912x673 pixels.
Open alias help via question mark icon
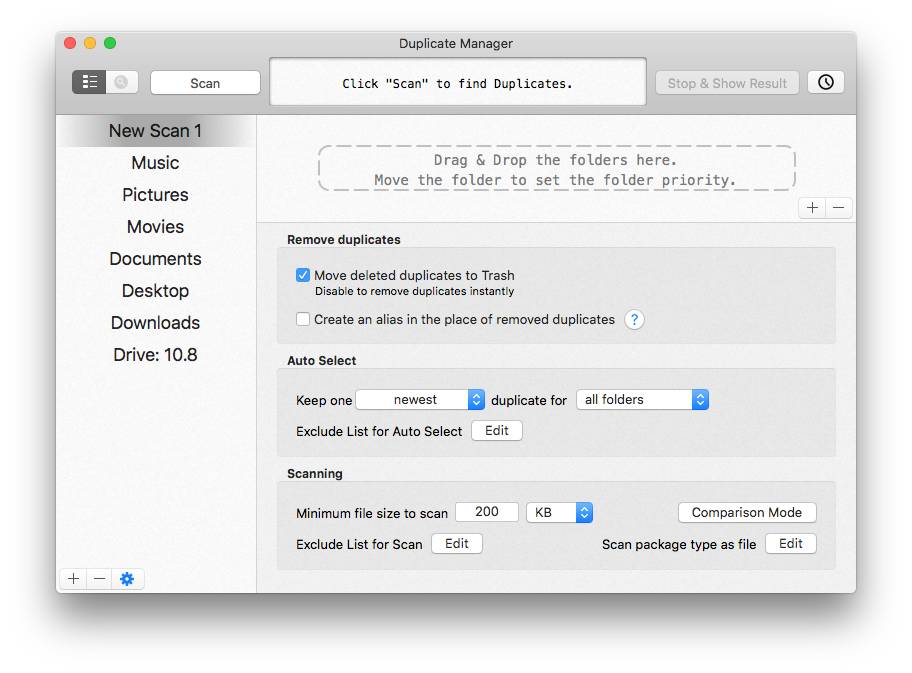click(x=634, y=319)
